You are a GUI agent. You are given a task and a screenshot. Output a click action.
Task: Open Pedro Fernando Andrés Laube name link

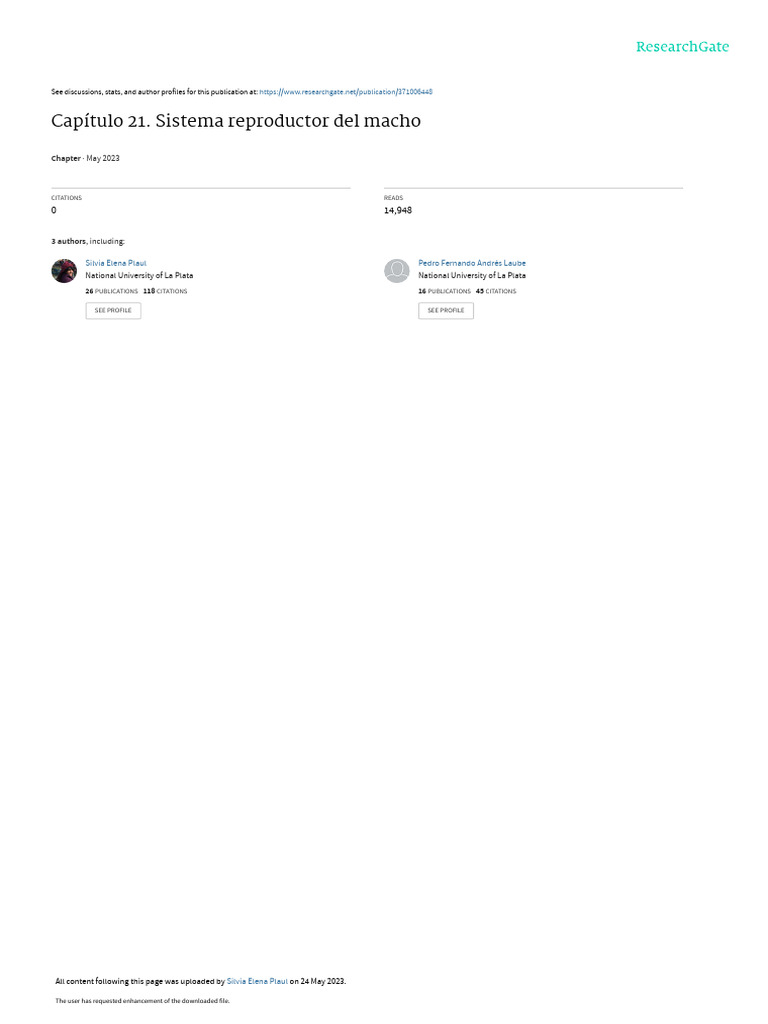pos(472,263)
